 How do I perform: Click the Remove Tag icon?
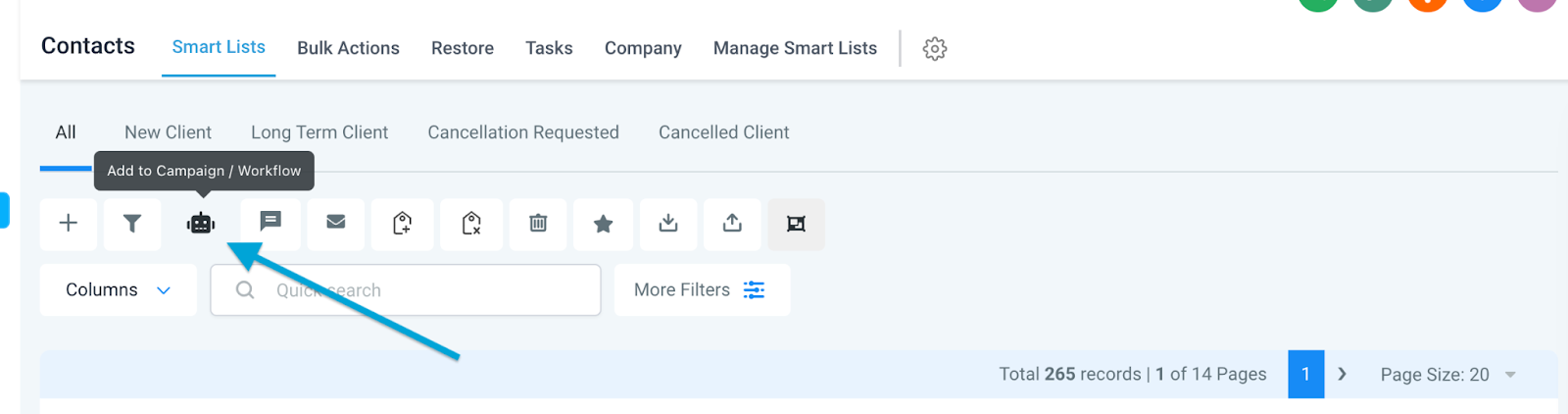point(471,224)
